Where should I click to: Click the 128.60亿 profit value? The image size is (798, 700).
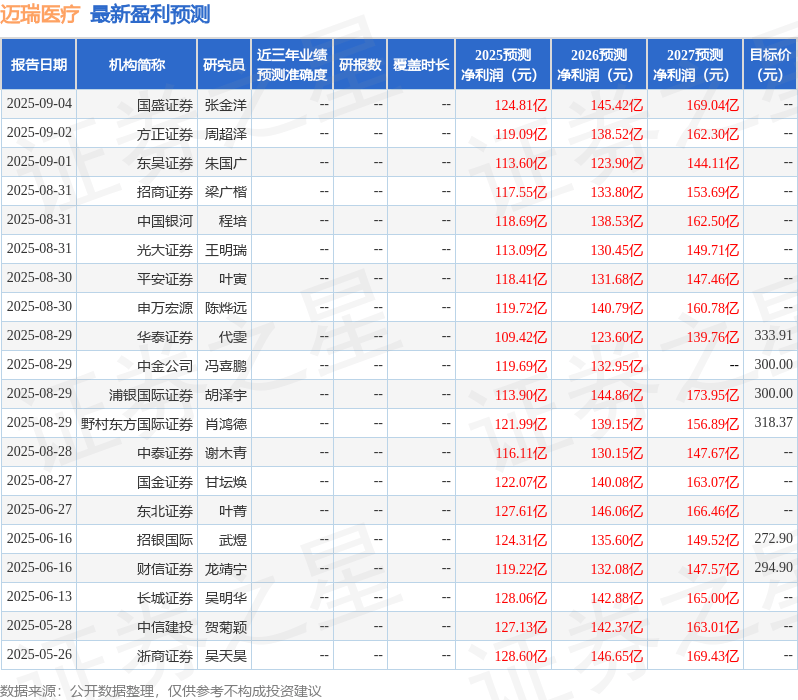point(521,657)
